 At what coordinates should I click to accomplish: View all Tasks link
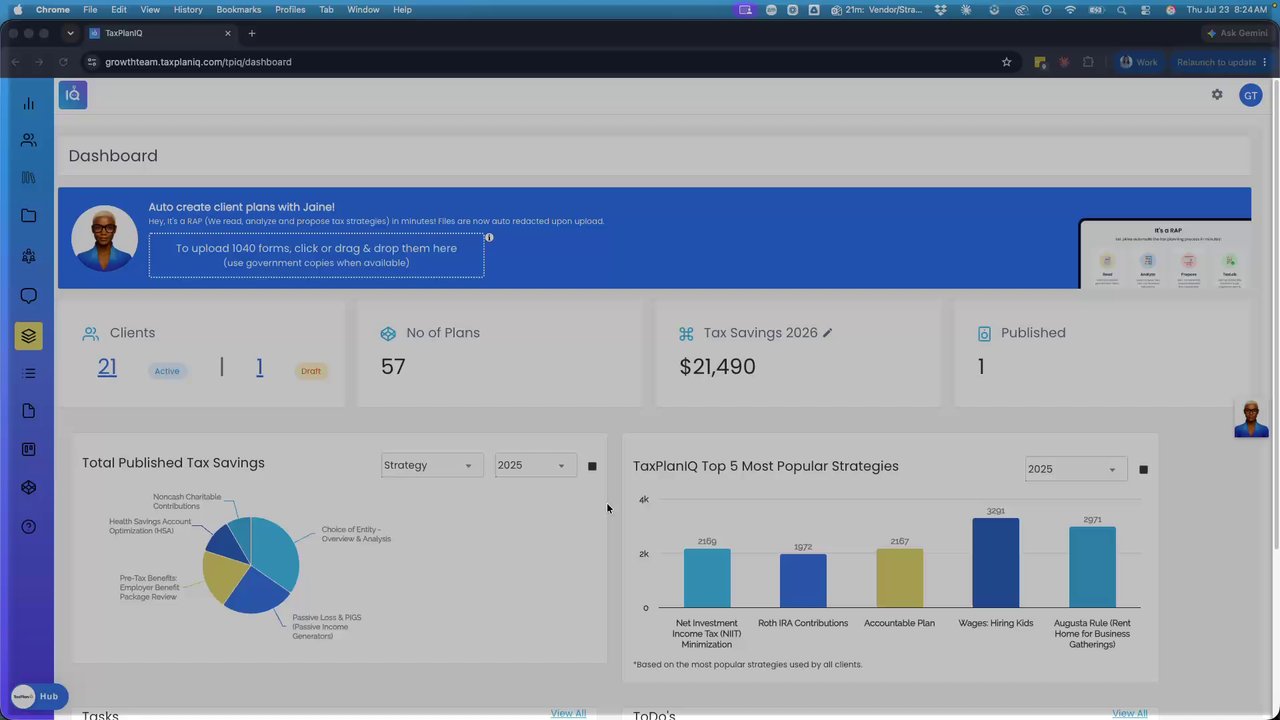(x=568, y=713)
